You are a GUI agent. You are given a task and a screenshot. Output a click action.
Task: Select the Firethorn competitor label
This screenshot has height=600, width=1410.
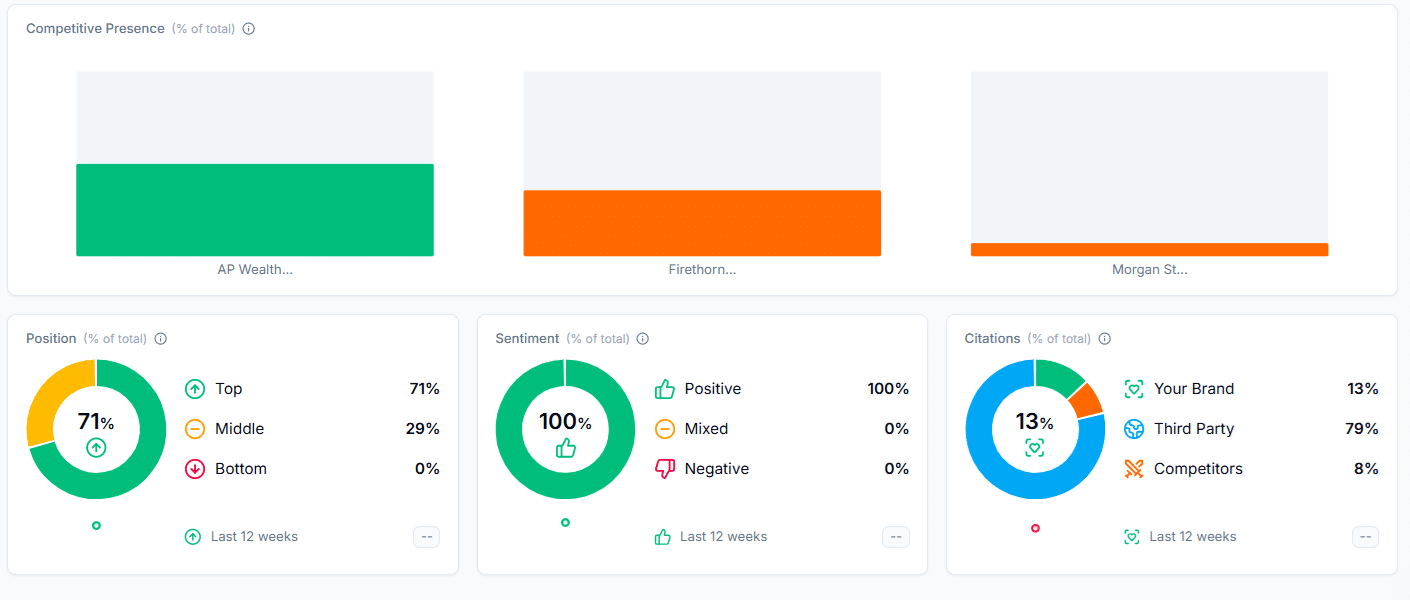click(702, 268)
